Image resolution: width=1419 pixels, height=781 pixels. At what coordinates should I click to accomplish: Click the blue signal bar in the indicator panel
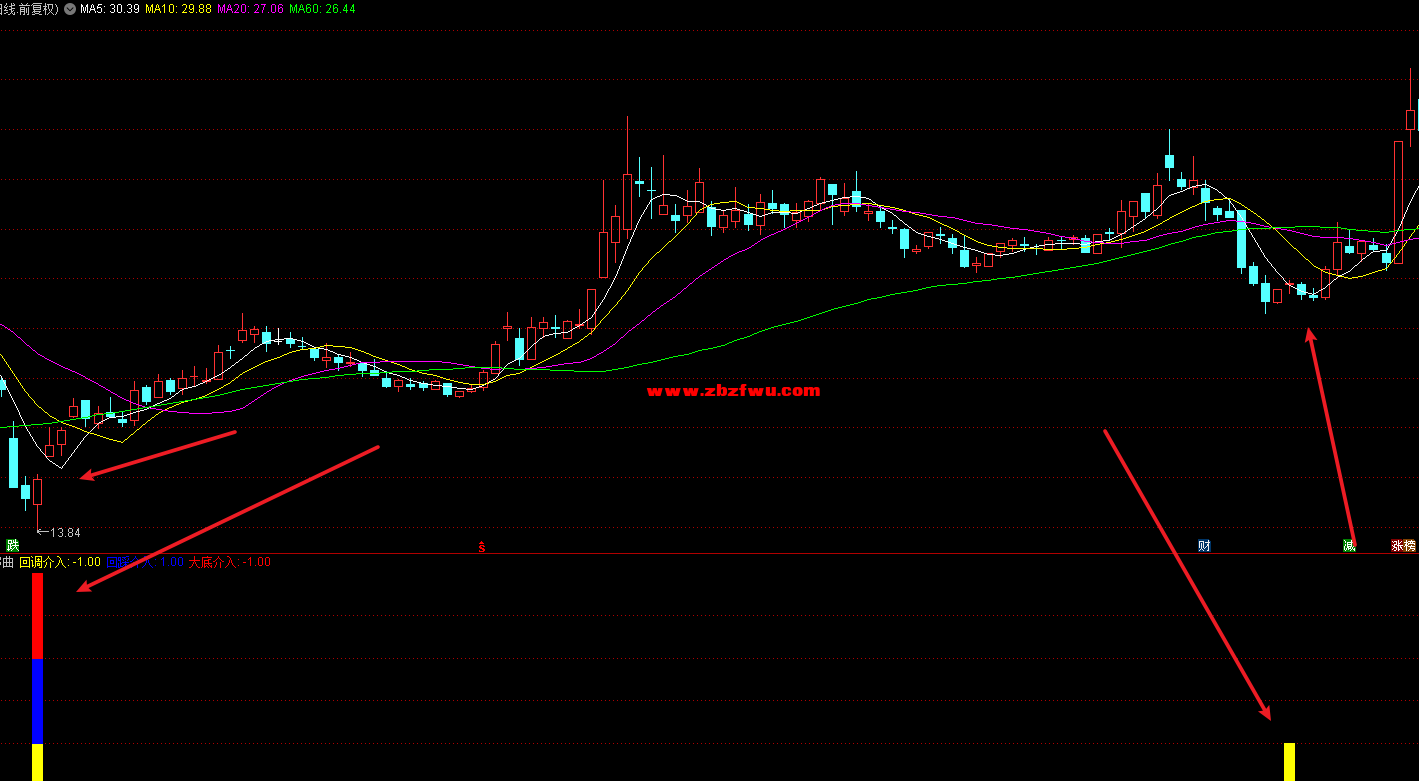coord(37,700)
